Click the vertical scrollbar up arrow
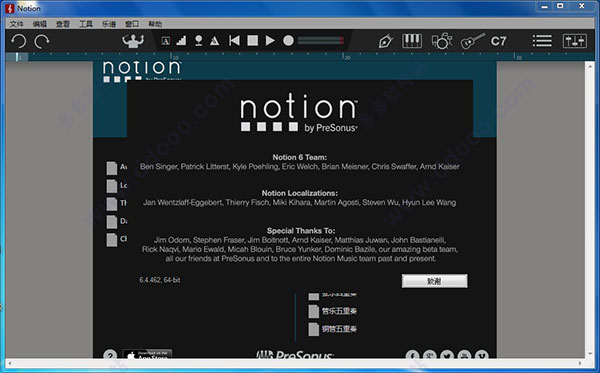600x373 pixels. [x=589, y=67]
